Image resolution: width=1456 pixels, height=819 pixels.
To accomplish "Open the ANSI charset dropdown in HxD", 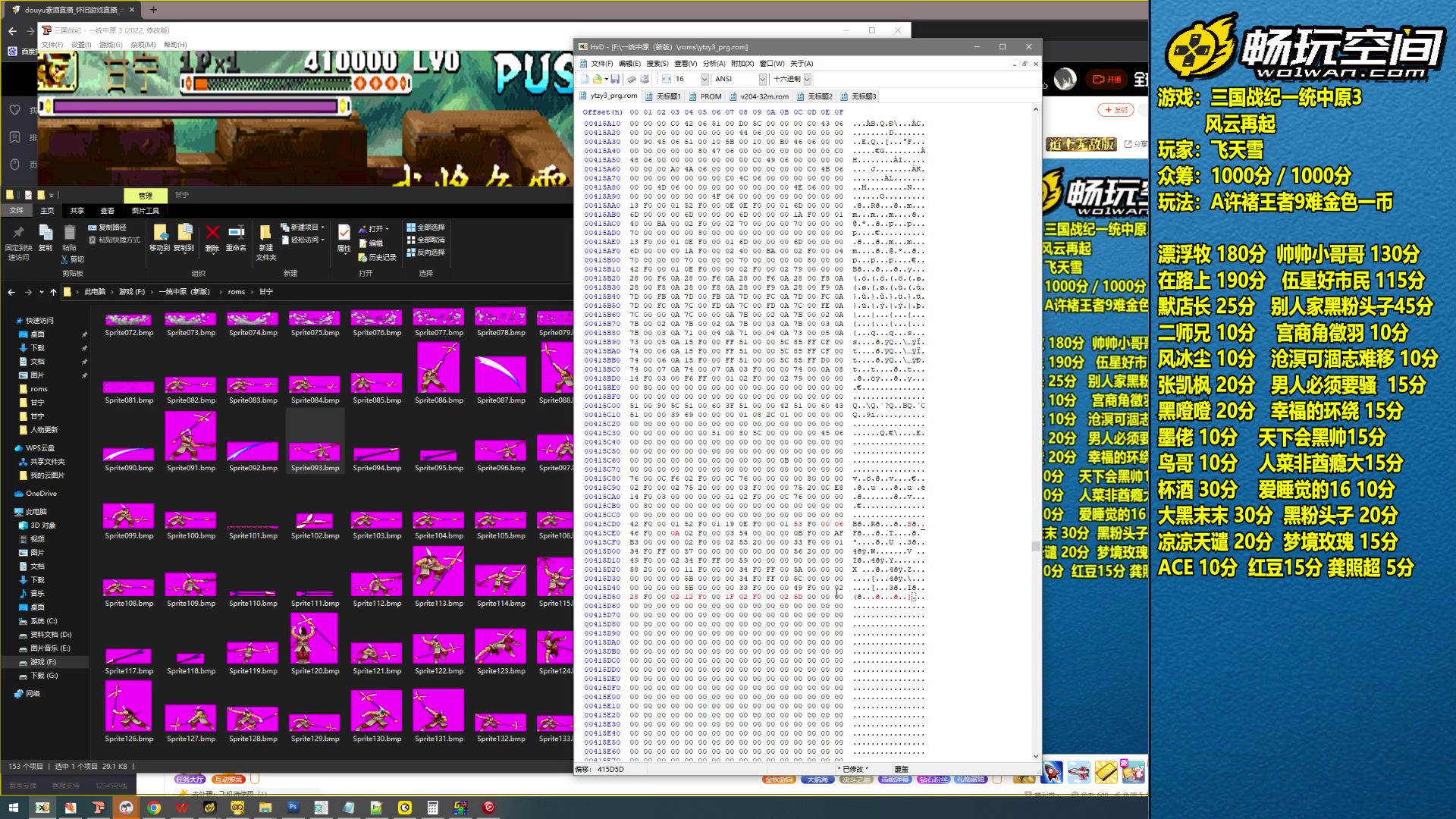I will click(x=762, y=79).
